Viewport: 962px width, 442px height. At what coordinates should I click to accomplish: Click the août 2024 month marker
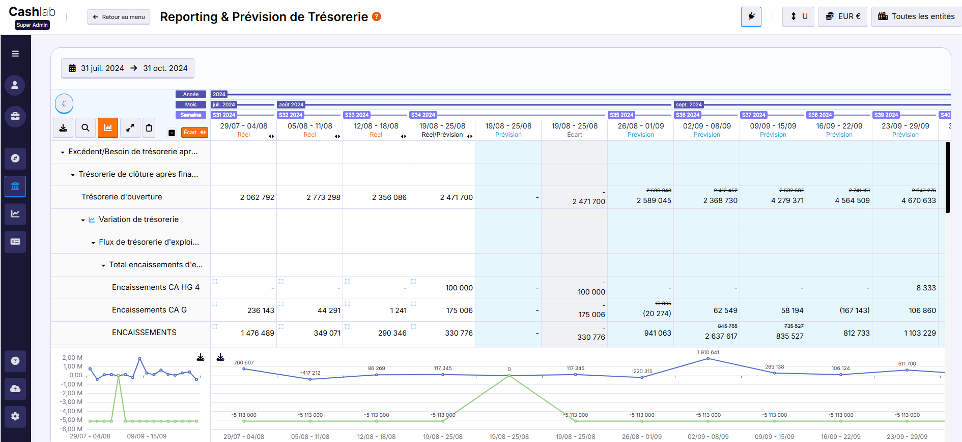tap(291, 105)
